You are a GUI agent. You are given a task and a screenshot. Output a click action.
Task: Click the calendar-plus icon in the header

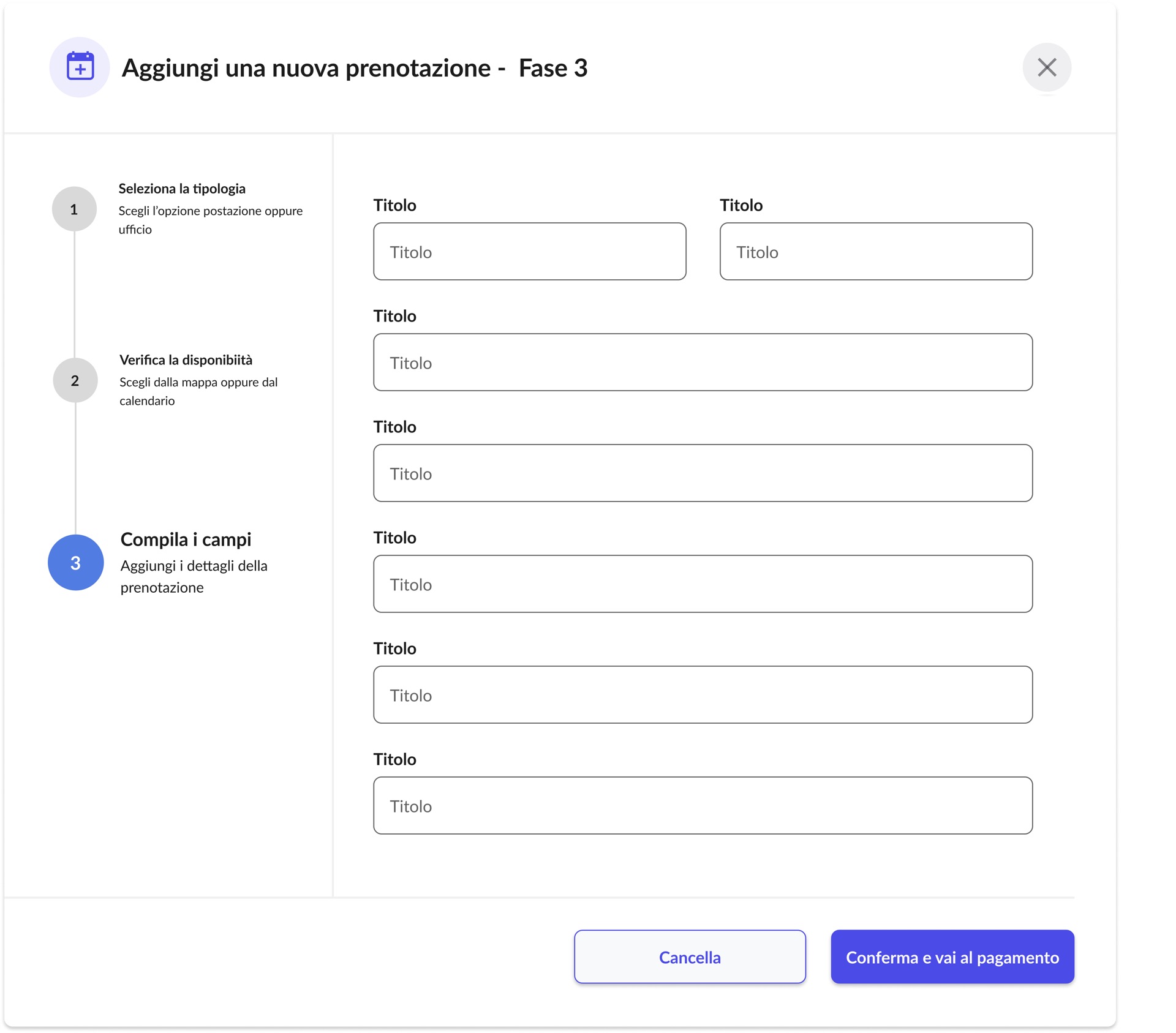pos(79,67)
